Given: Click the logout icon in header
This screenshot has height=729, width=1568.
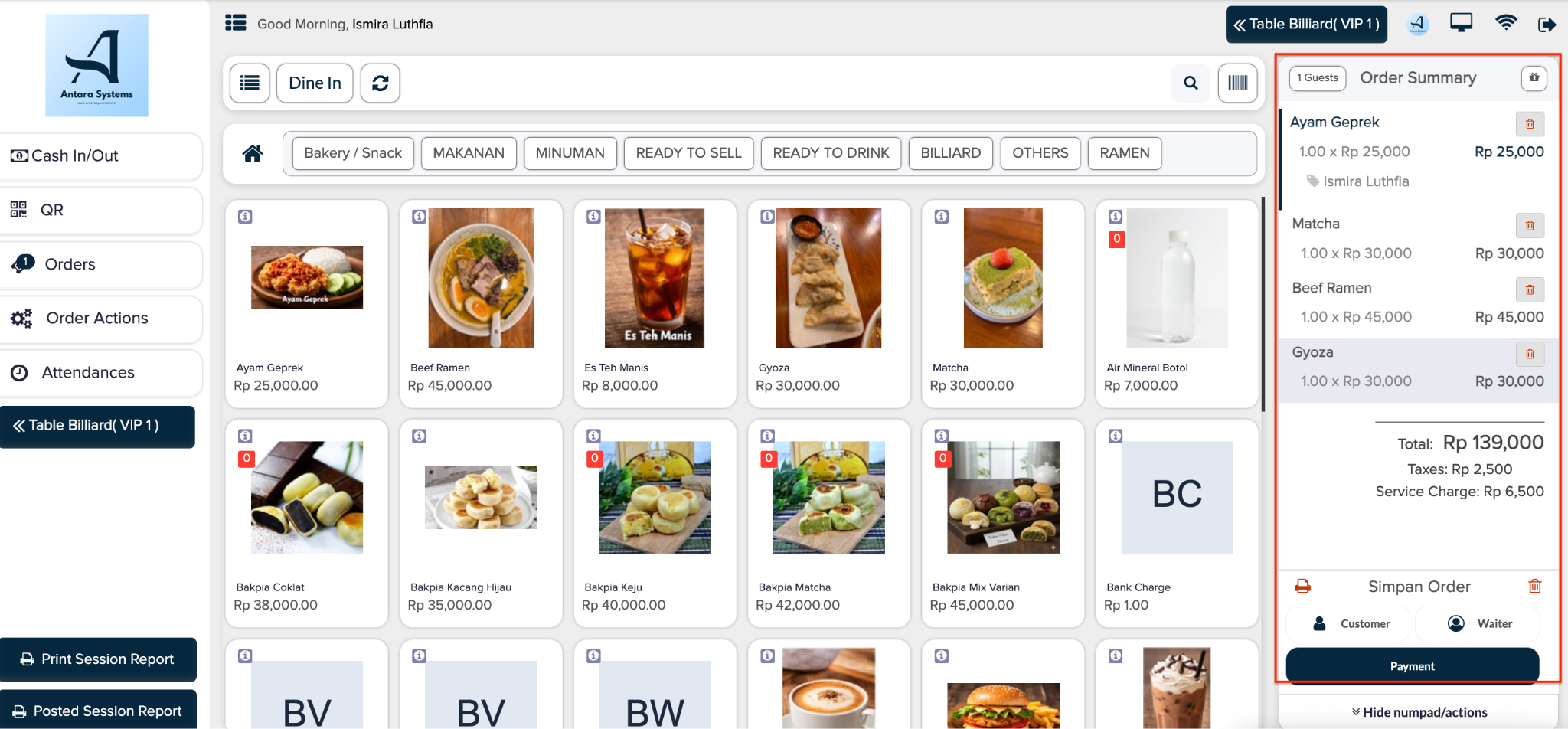Looking at the screenshot, I should pyautogui.click(x=1547, y=25).
